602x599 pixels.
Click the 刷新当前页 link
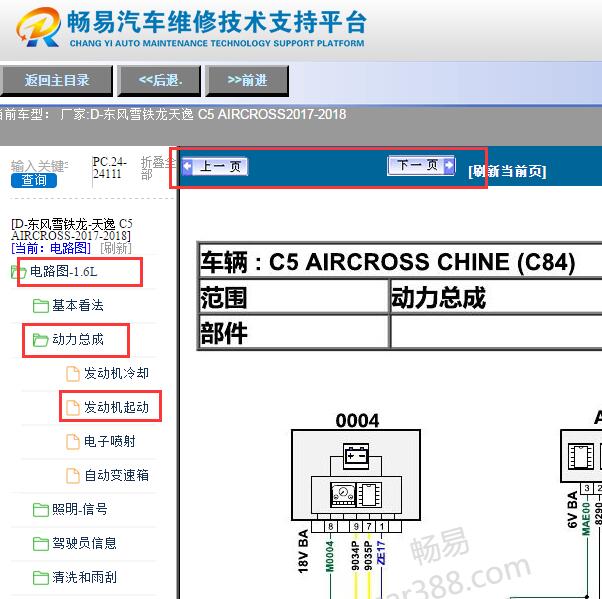tap(507, 171)
